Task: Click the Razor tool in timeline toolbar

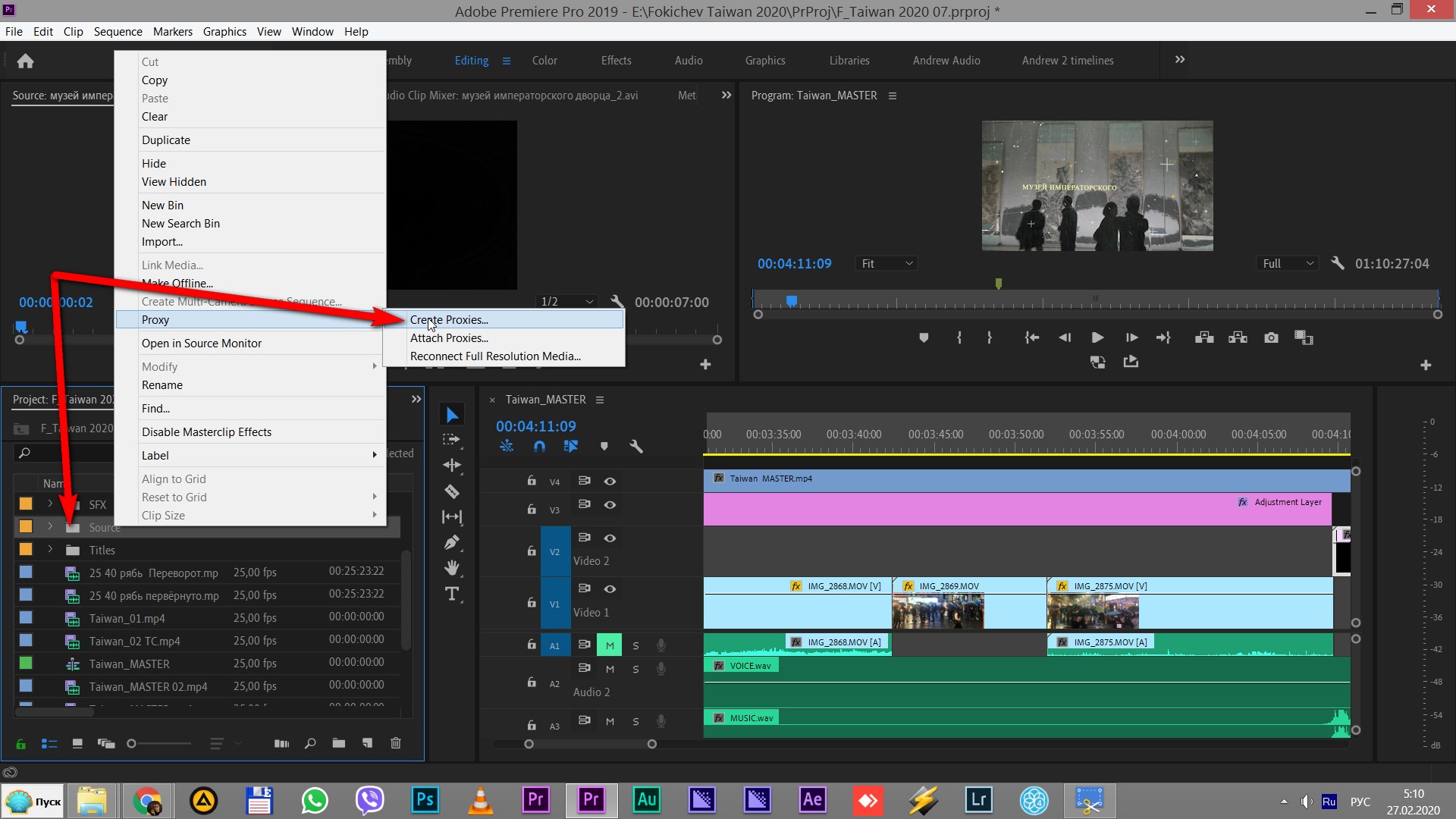Action: coord(451,491)
